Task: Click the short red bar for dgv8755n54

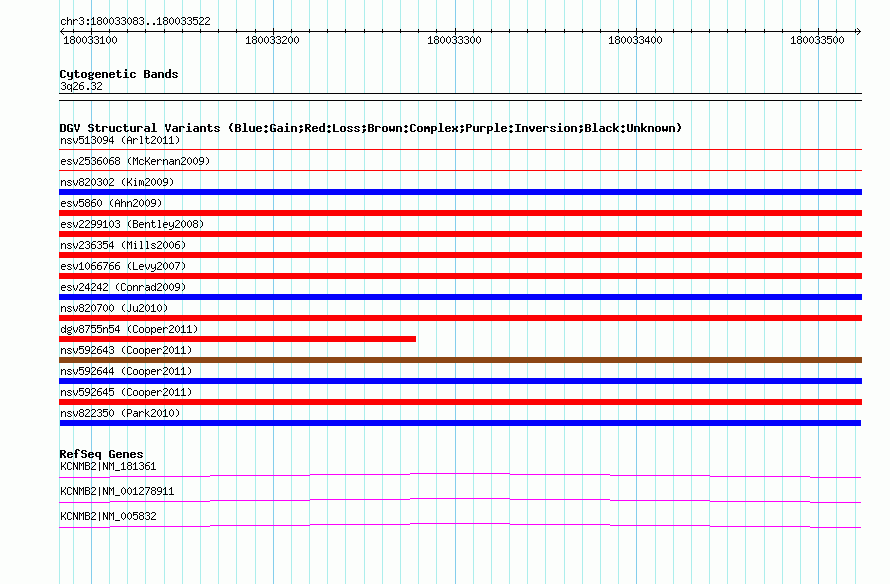Action: (237, 339)
